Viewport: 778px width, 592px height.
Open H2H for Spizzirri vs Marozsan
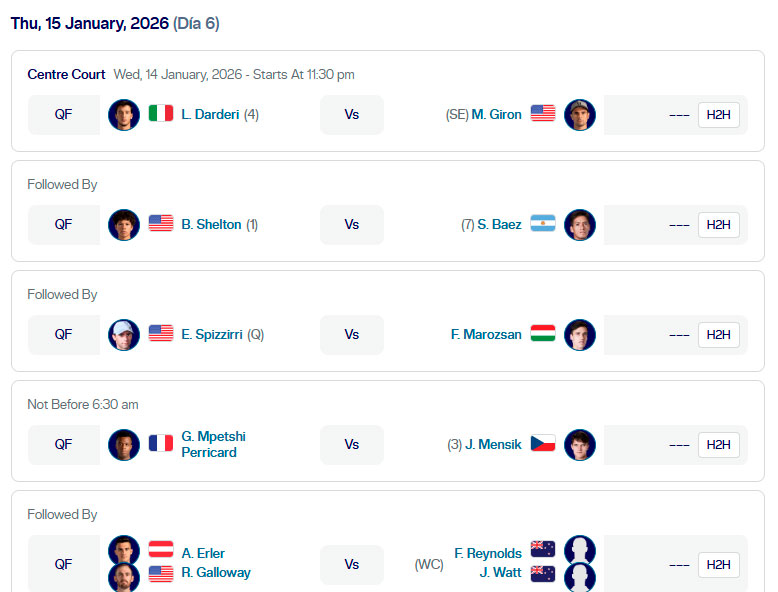coord(718,334)
